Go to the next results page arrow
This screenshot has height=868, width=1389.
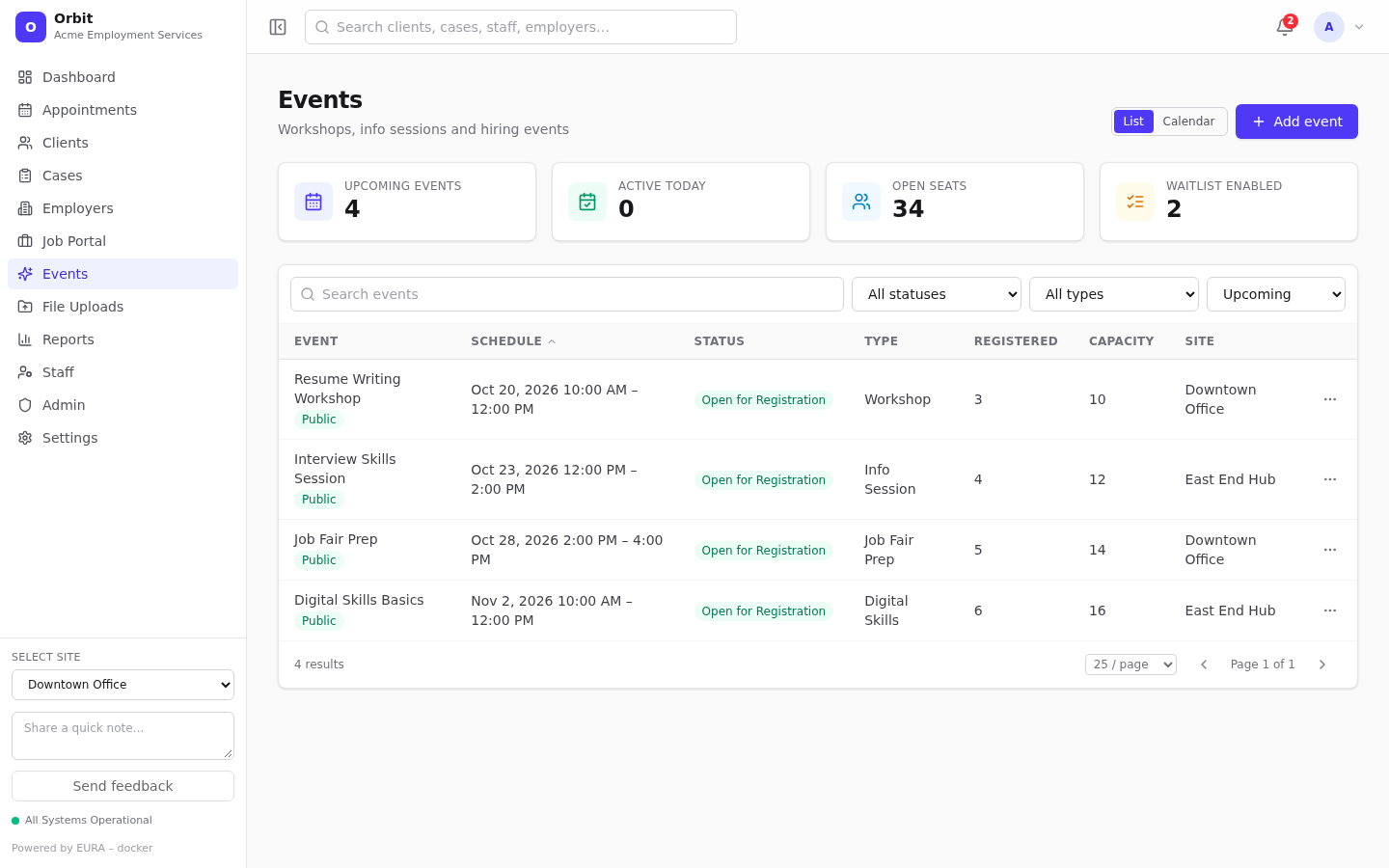(1322, 665)
